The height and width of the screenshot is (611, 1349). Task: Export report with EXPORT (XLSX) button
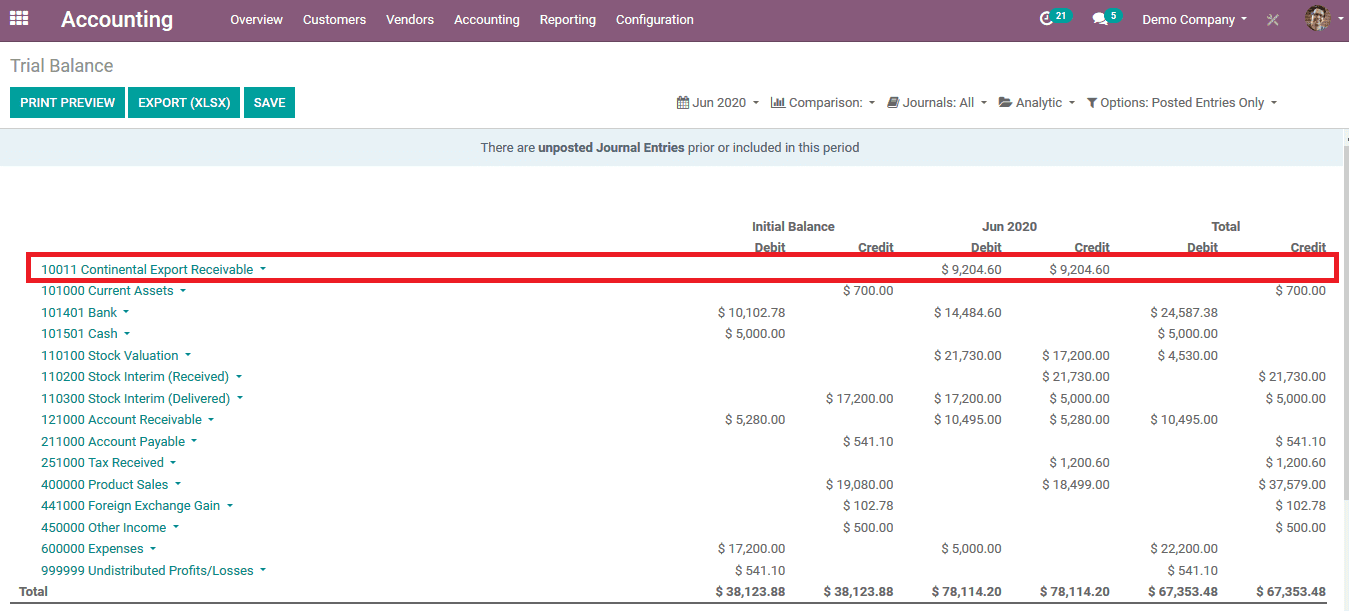click(184, 103)
